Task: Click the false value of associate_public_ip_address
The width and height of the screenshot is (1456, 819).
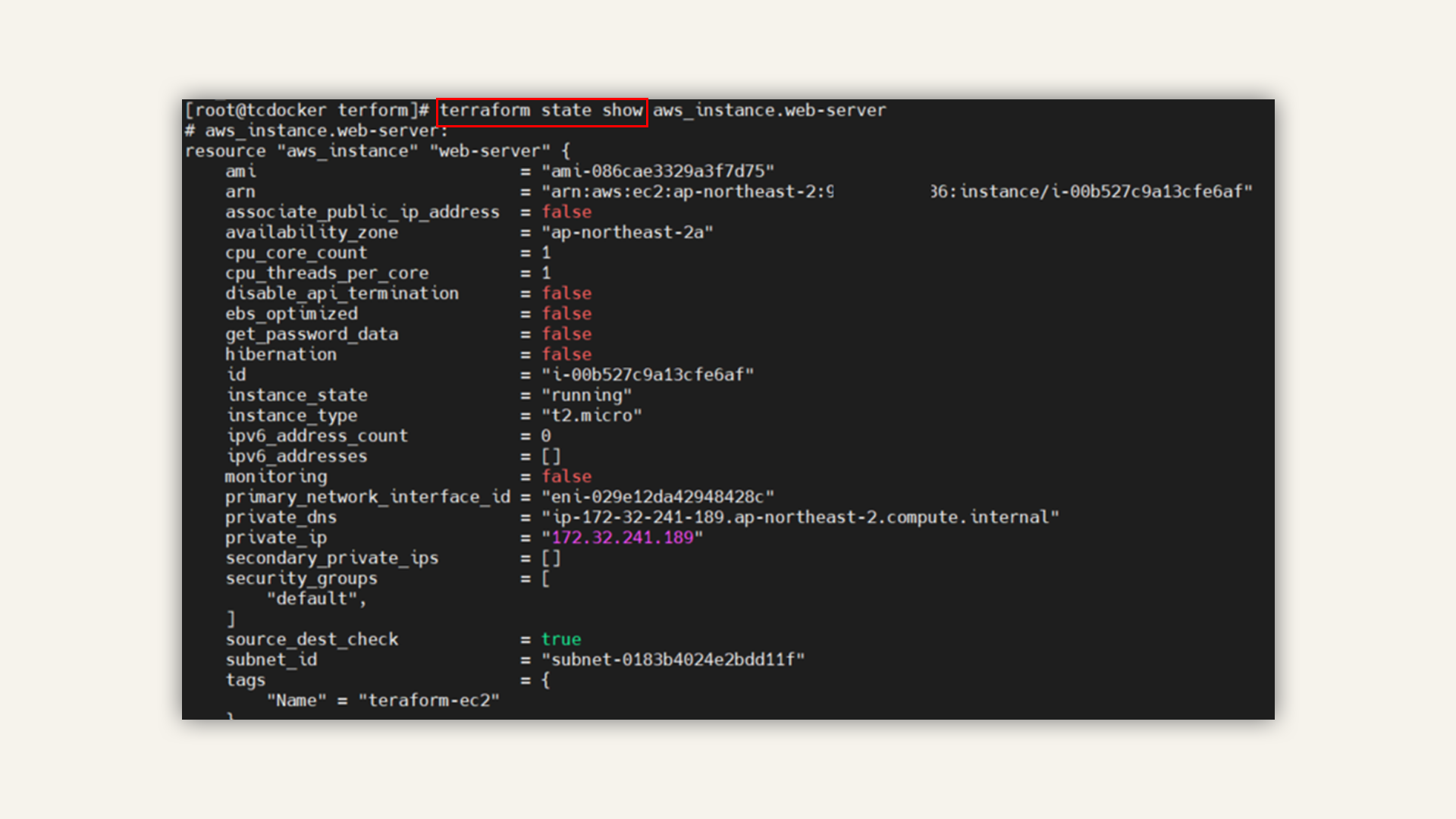Action: pos(566,212)
